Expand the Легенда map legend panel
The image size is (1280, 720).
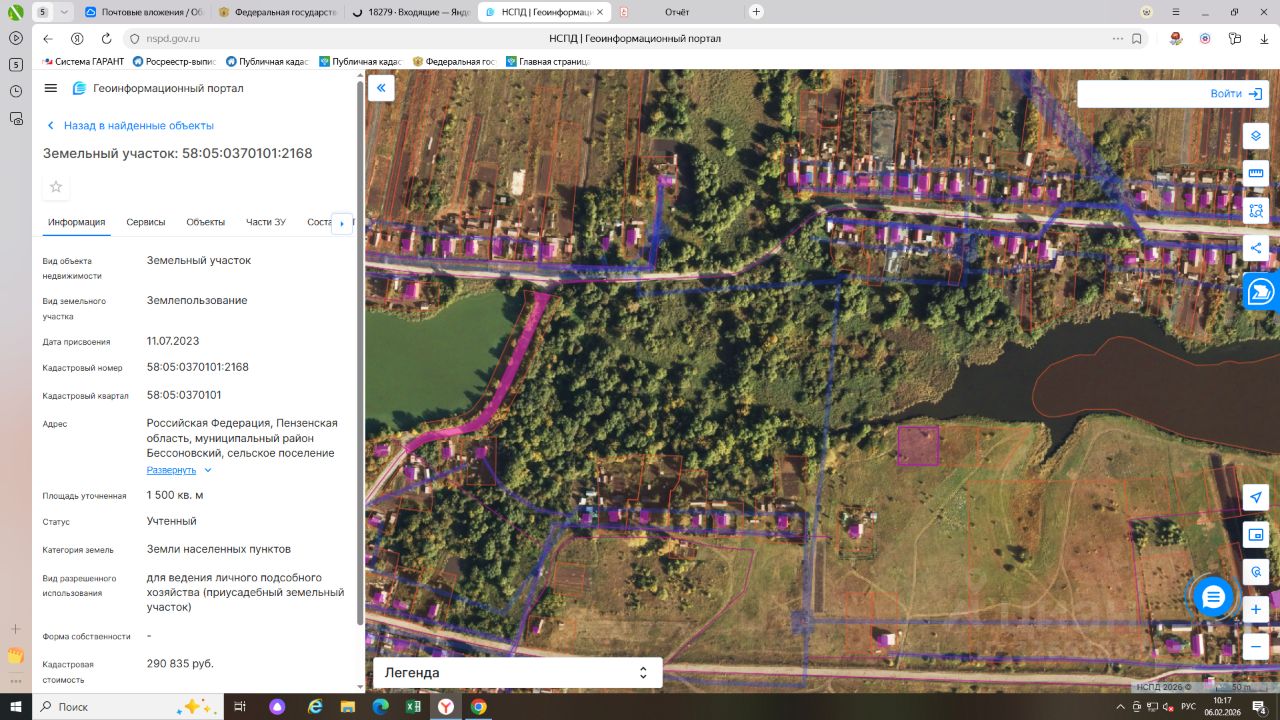point(517,673)
